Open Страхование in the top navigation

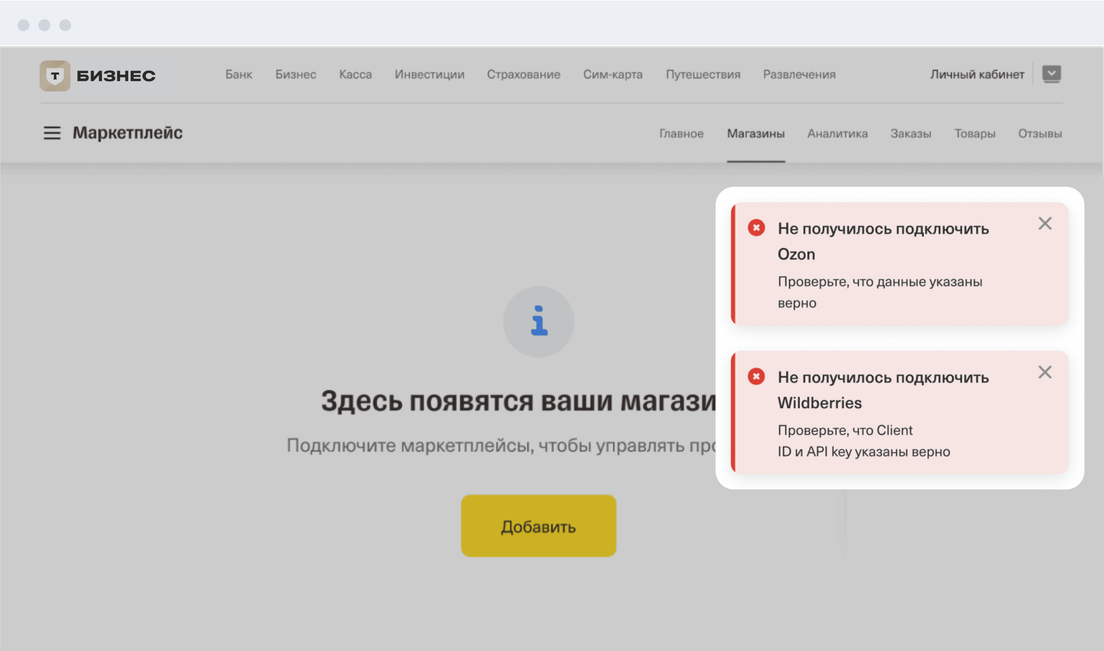(524, 74)
